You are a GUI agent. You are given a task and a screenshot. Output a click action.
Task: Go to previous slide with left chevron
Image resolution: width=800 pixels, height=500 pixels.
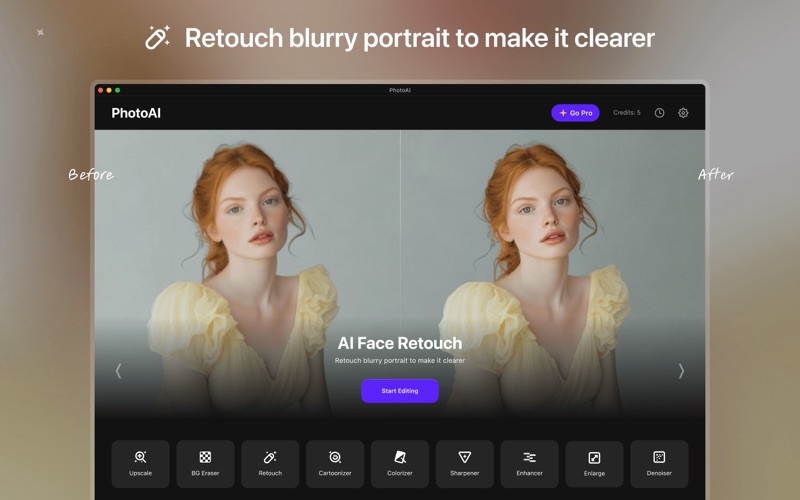click(x=118, y=371)
